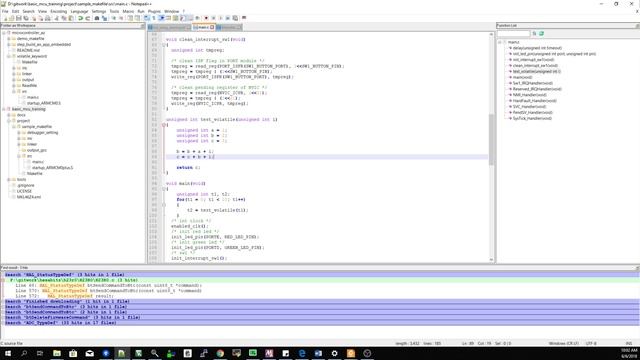Select LICENSE file in the workspace tree
The image size is (640, 360).
point(24,191)
